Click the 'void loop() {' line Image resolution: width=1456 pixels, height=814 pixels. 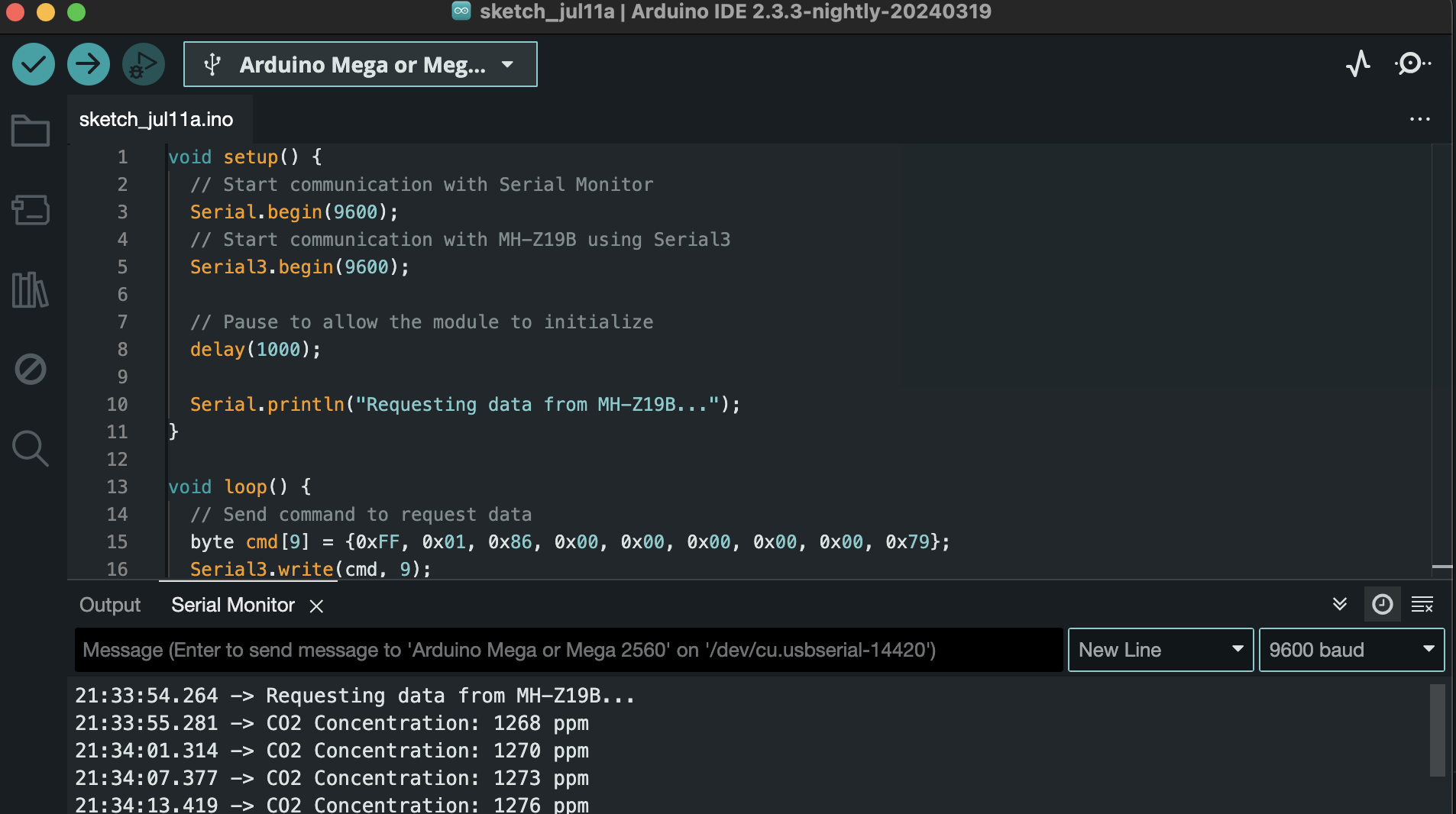(240, 487)
